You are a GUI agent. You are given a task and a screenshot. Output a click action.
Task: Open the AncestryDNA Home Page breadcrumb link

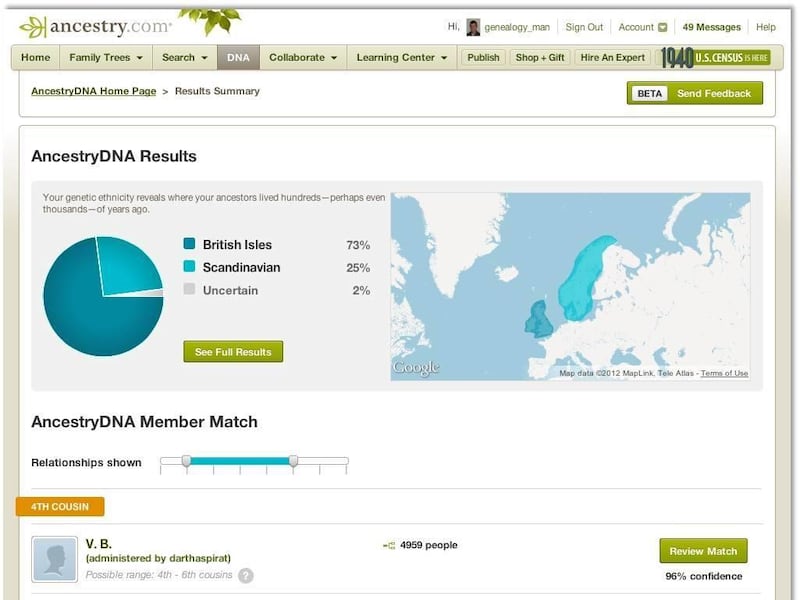pyautogui.click(x=93, y=91)
